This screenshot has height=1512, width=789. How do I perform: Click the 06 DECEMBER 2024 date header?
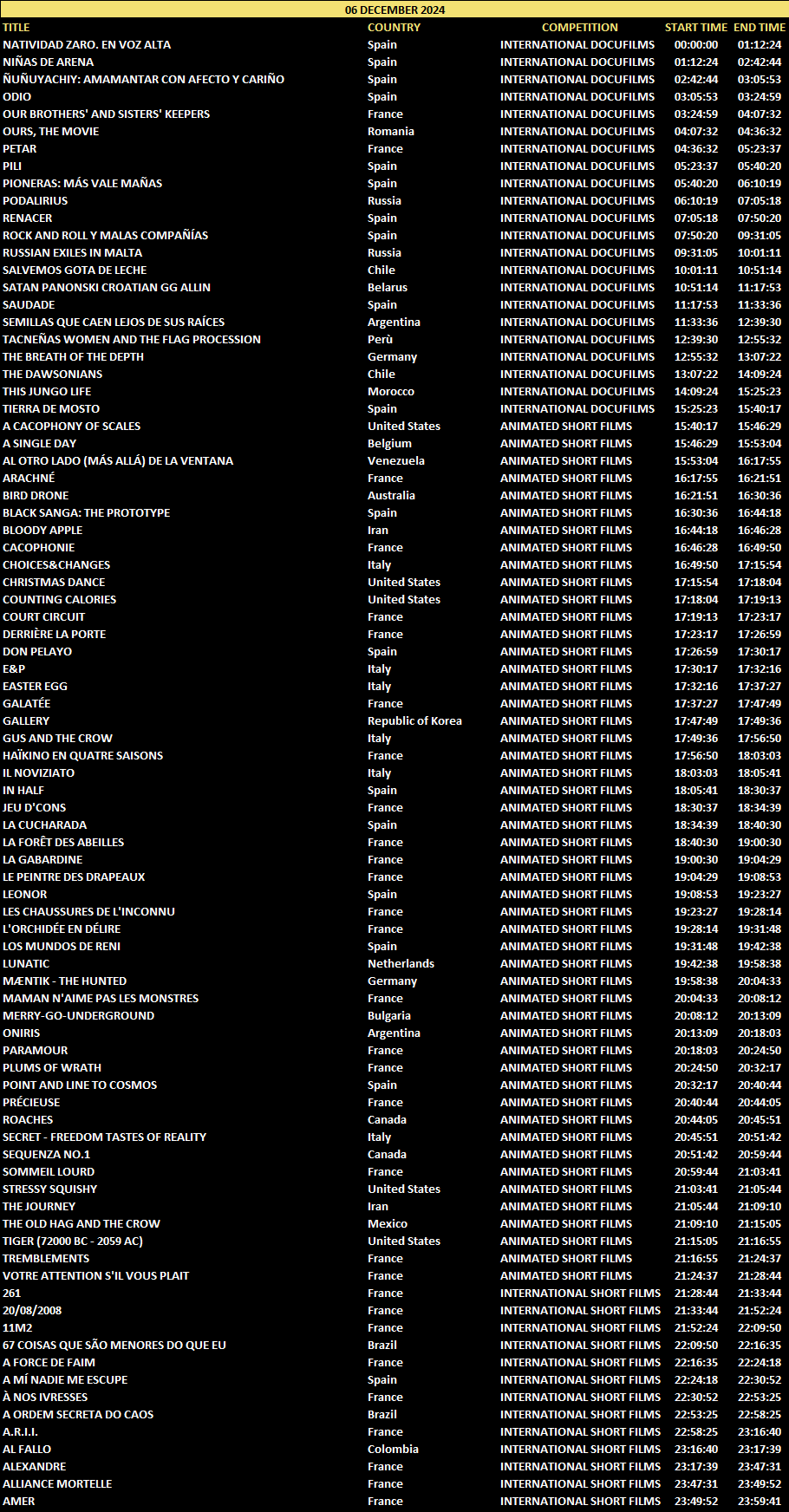tap(394, 10)
